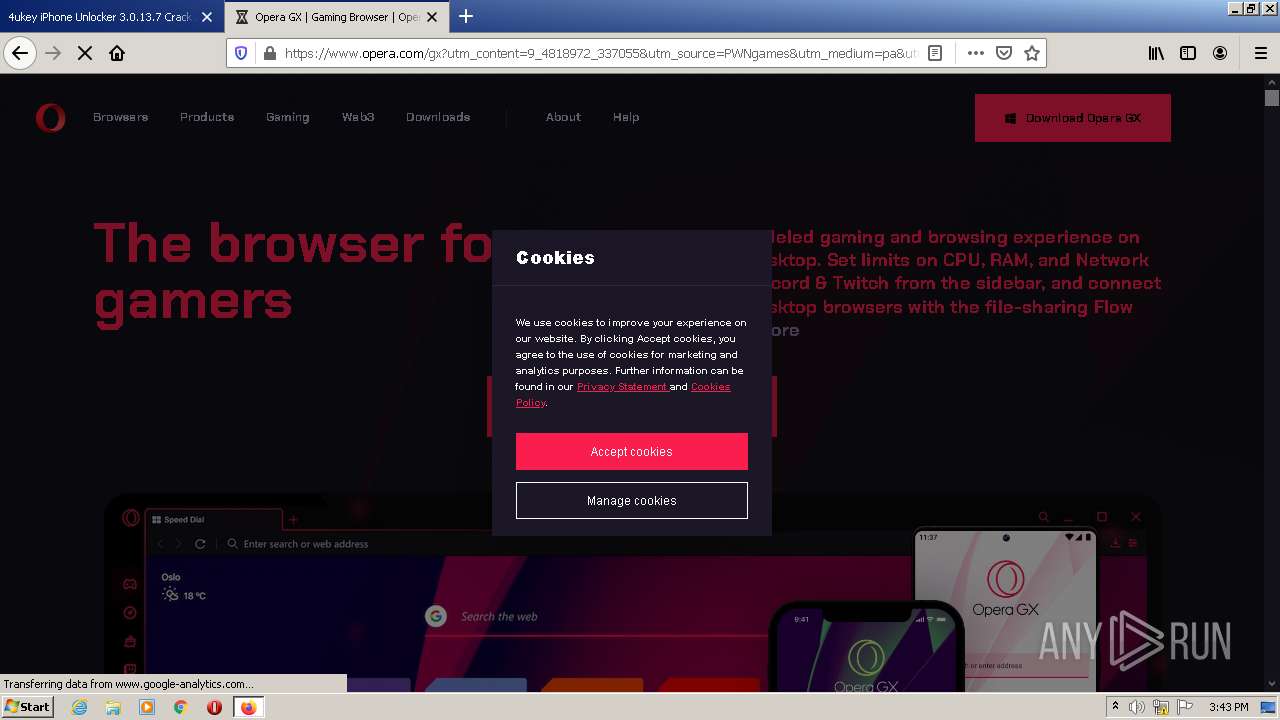Toggle Reader View in address bar
Viewport: 1280px width, 720px height.
click(935, 53)
